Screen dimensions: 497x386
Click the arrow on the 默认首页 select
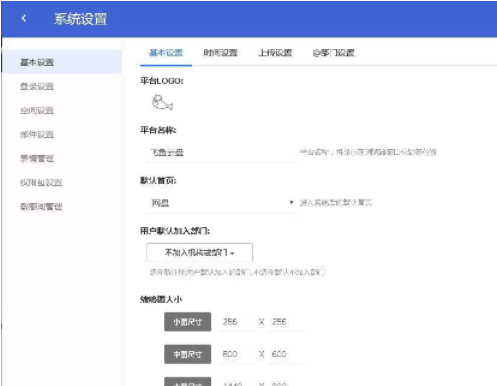(x=291, y=202)
